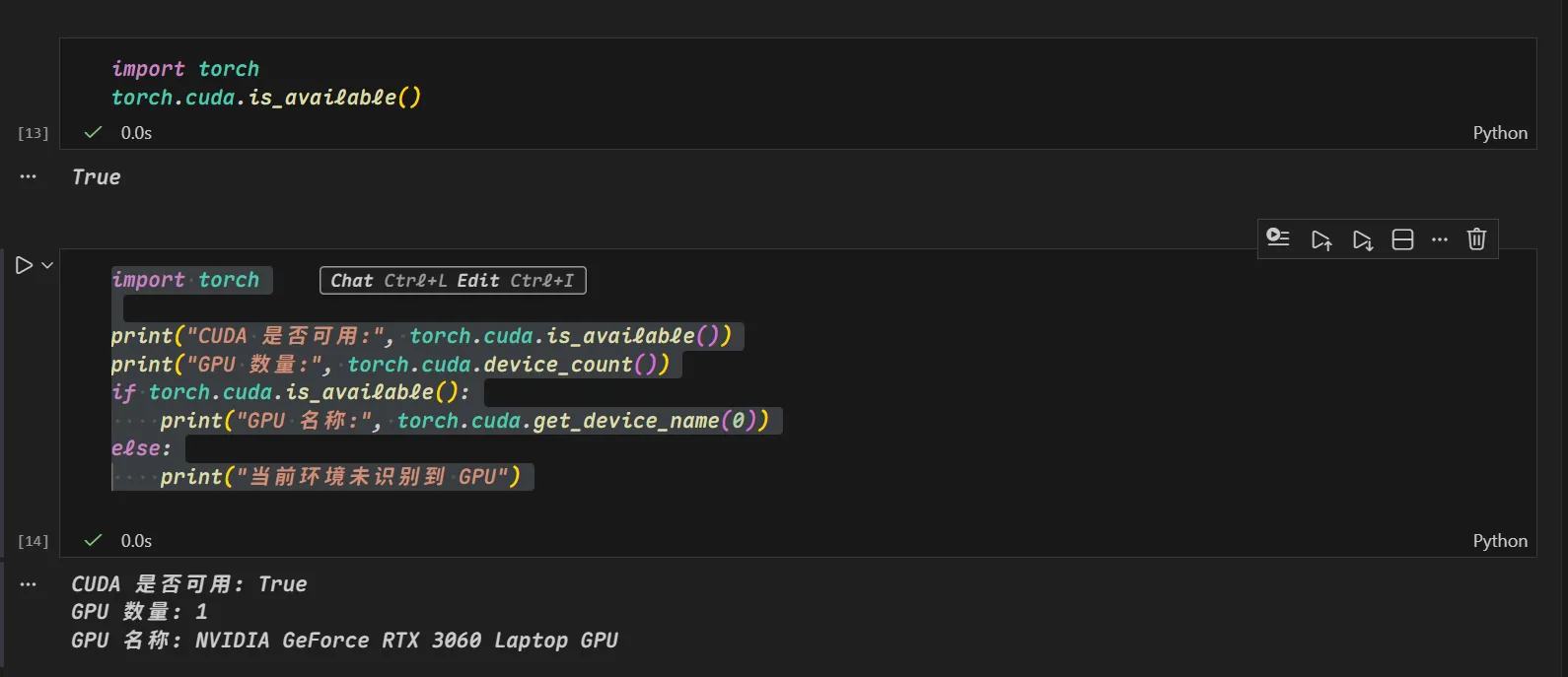The image size is (1568, 677).
Task: Click the Python label of cell 14
Action: pos(1499,541)
